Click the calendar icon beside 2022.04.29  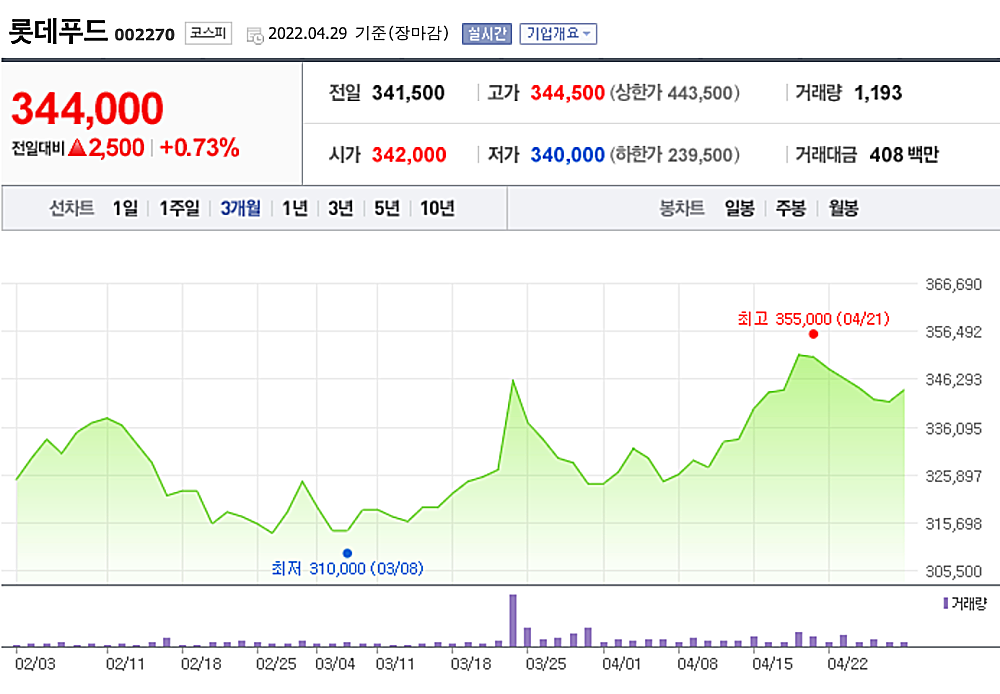pos(255,36)
